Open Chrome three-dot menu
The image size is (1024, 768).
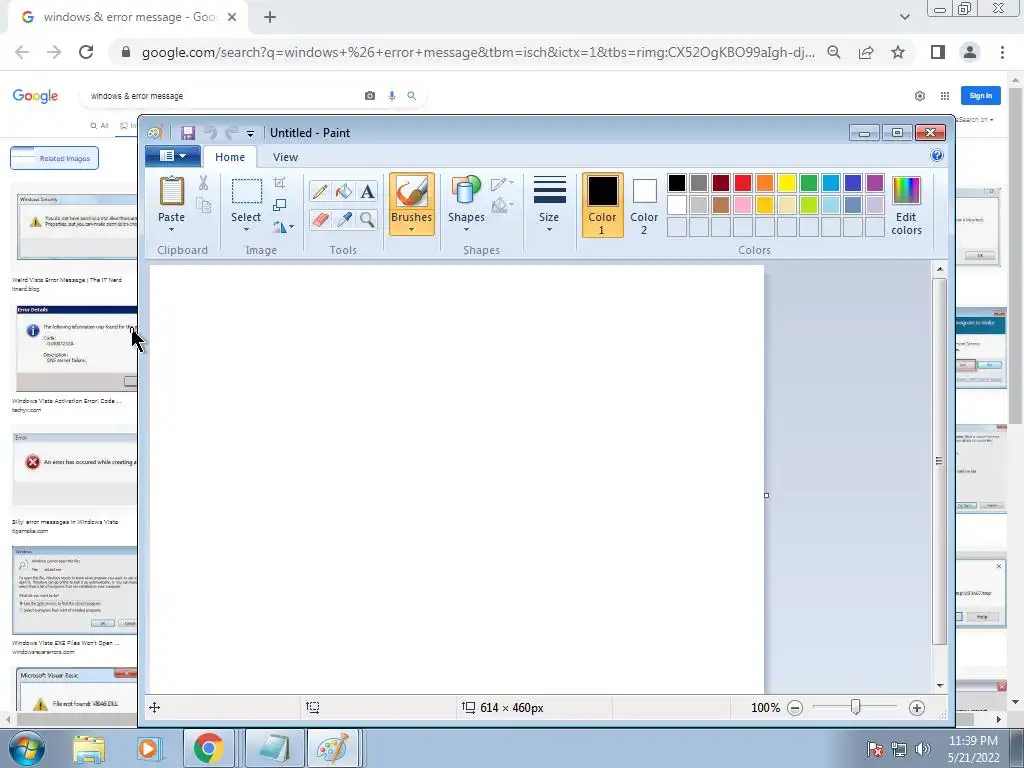pyautogui.click(x=1002, y=52)
